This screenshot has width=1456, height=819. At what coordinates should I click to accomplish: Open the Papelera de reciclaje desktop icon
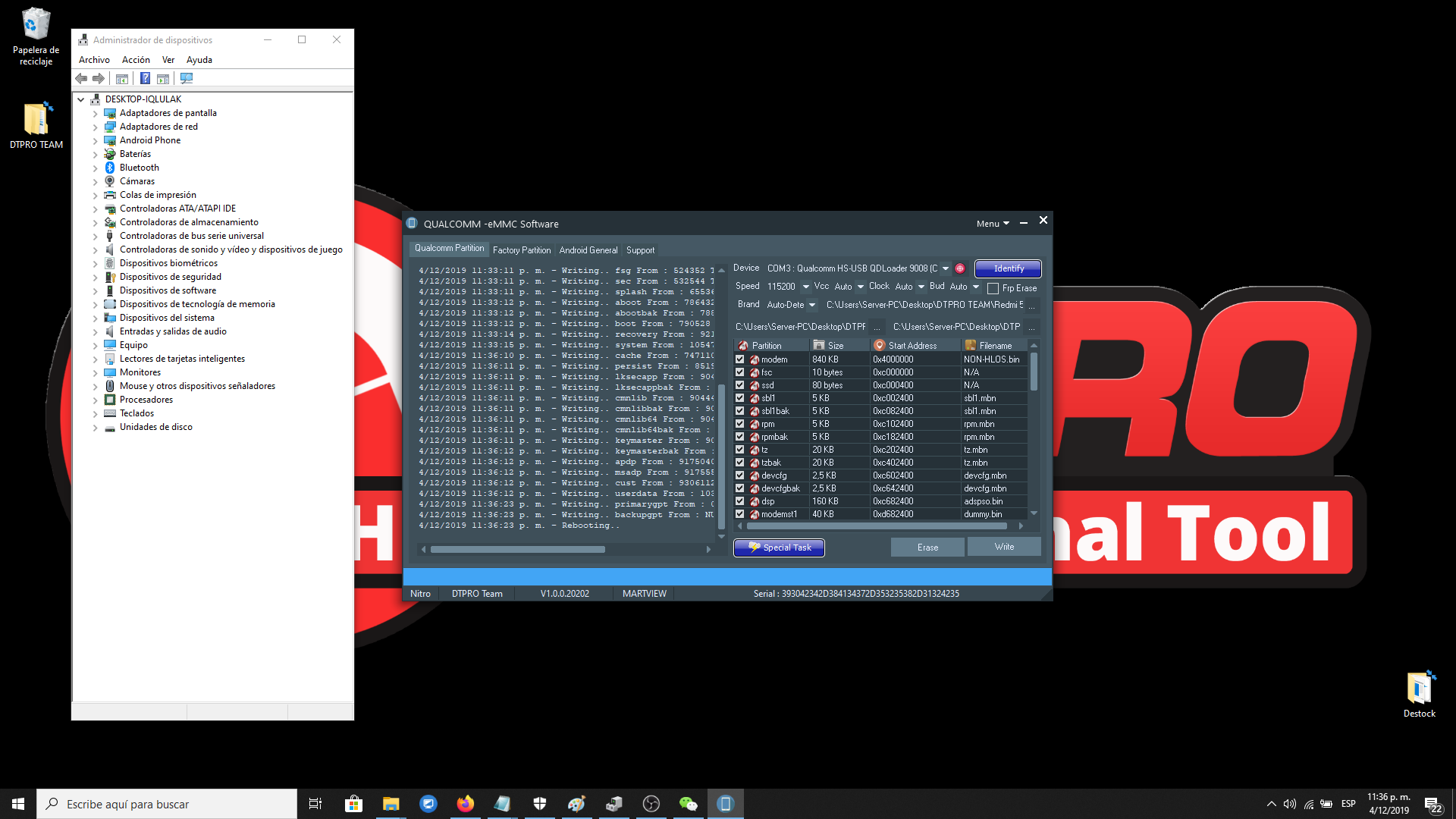(36, 36)
